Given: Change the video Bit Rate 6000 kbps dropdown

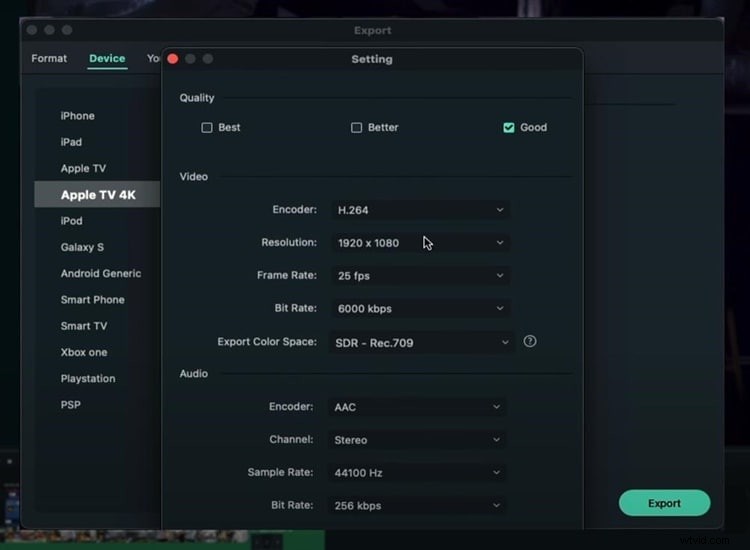Looking at the screenshot, I should click(419, 309).
